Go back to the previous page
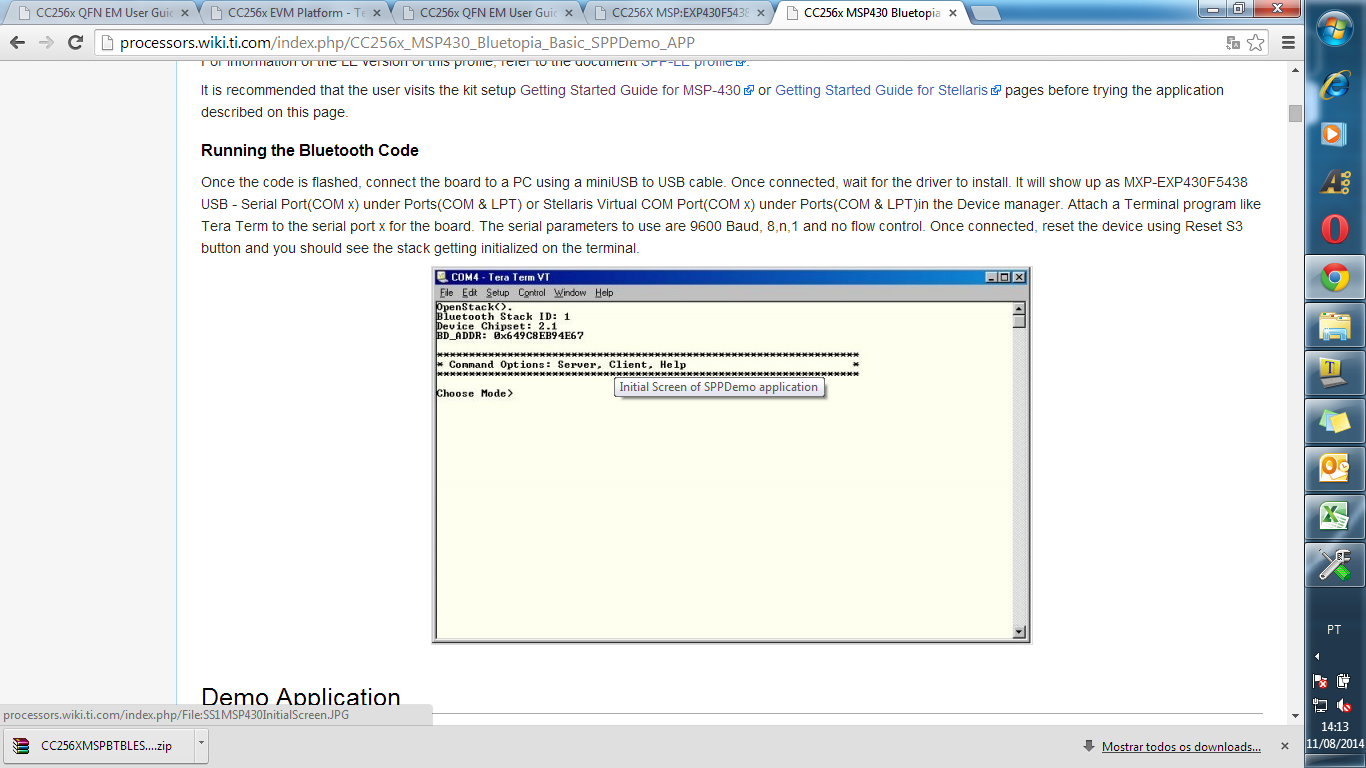The height and width of the screenshot is (768, 1366). coord(18,43)
